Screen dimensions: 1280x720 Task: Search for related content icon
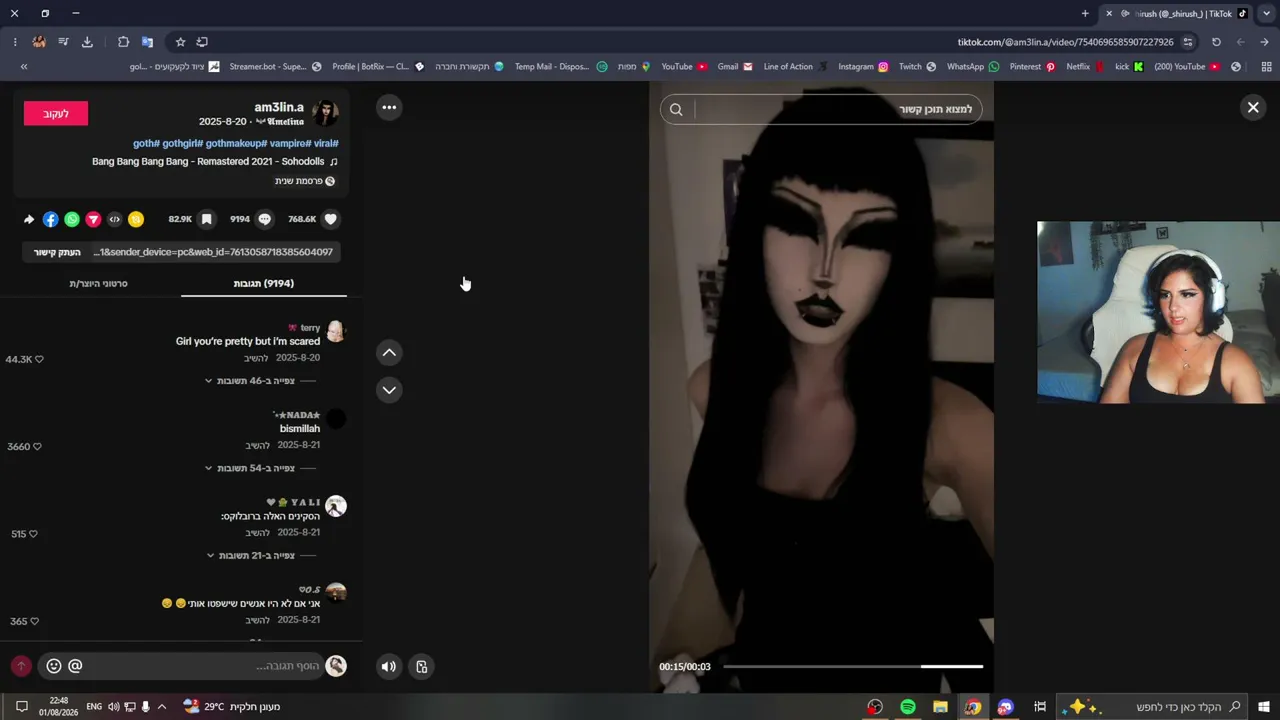point(676,110)
